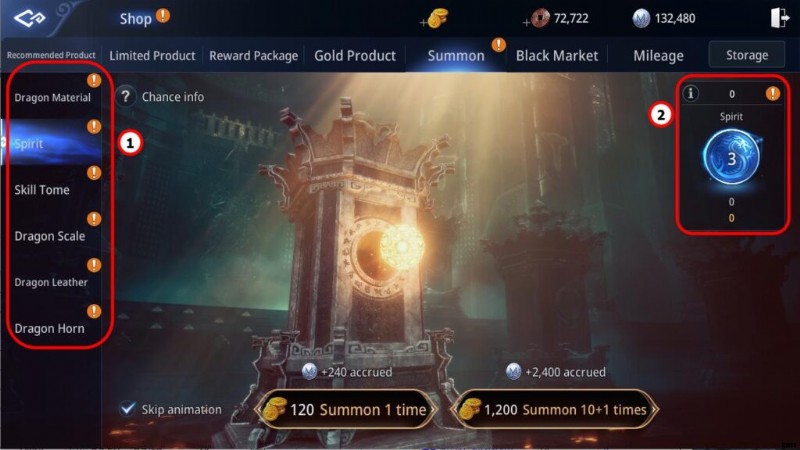Click the blue Spirit orb icon

tap(731, 157)
